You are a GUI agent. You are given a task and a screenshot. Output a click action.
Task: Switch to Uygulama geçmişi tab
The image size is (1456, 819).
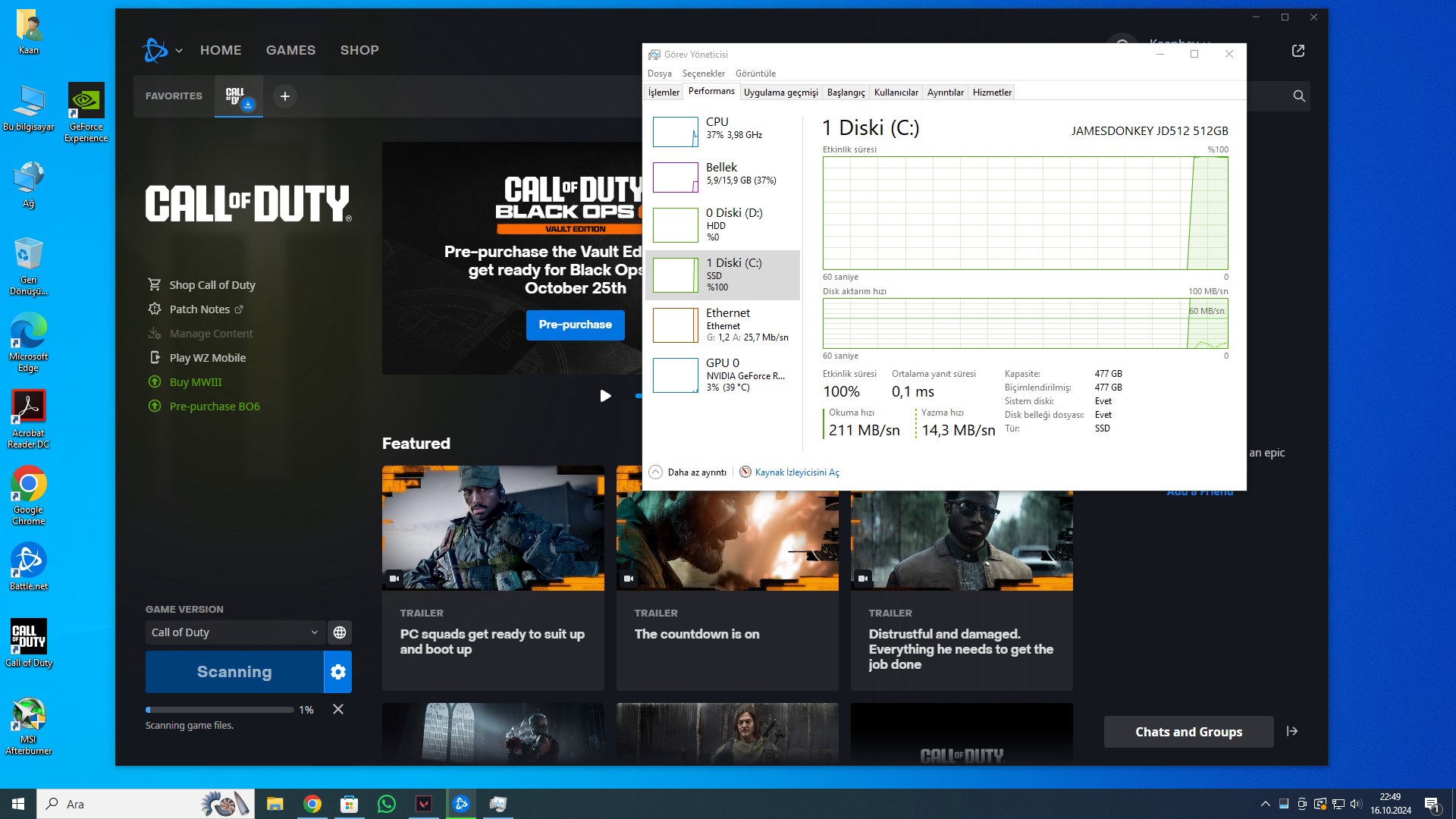(780, 93)
